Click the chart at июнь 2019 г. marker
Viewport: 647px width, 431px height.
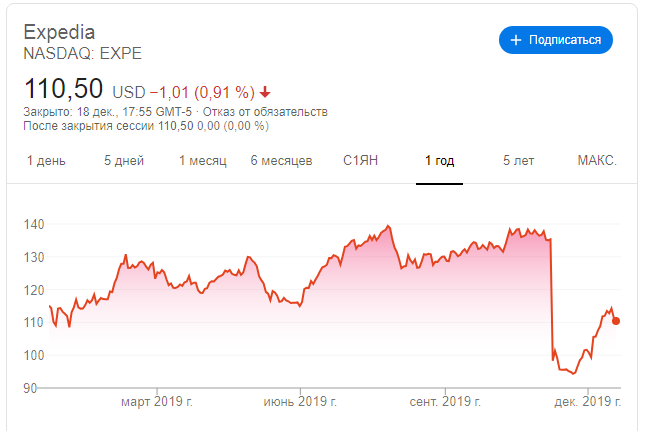pos(300,401)
